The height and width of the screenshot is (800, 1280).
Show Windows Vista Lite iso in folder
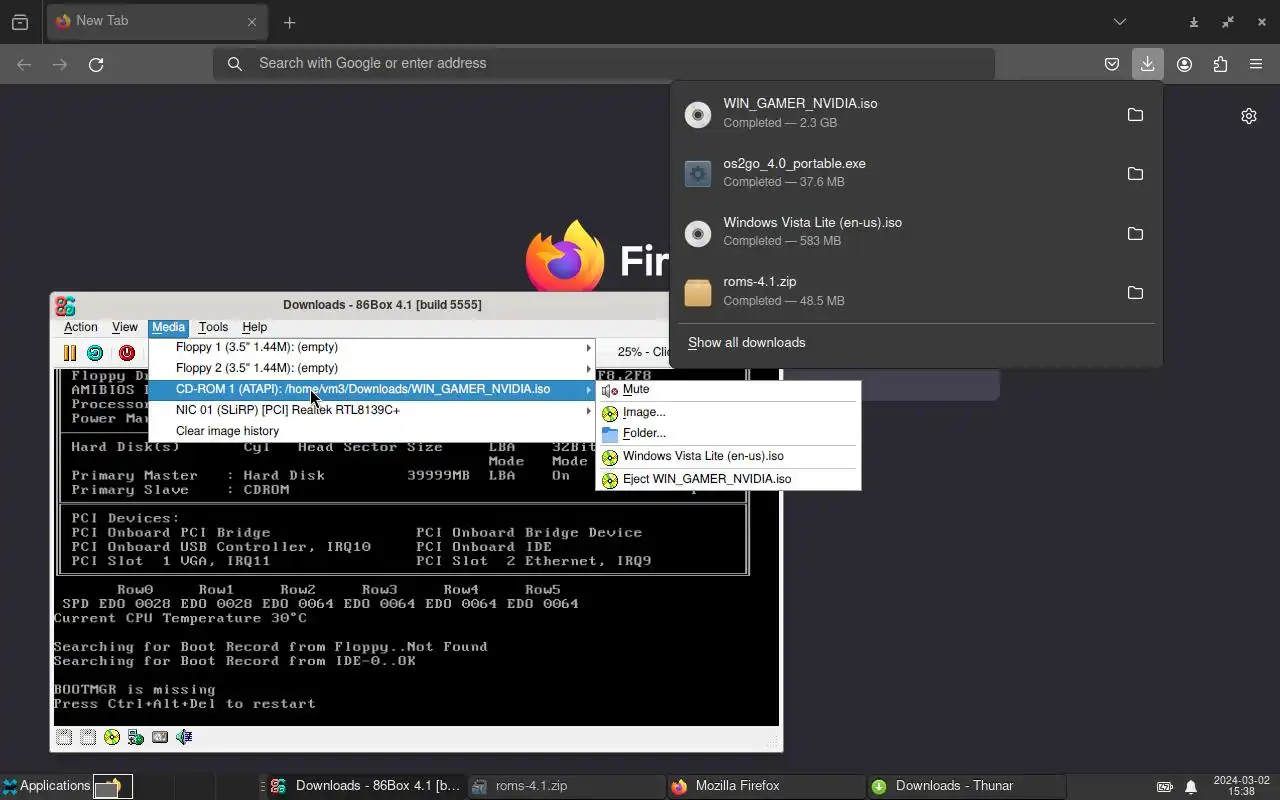click(1135, 233)
